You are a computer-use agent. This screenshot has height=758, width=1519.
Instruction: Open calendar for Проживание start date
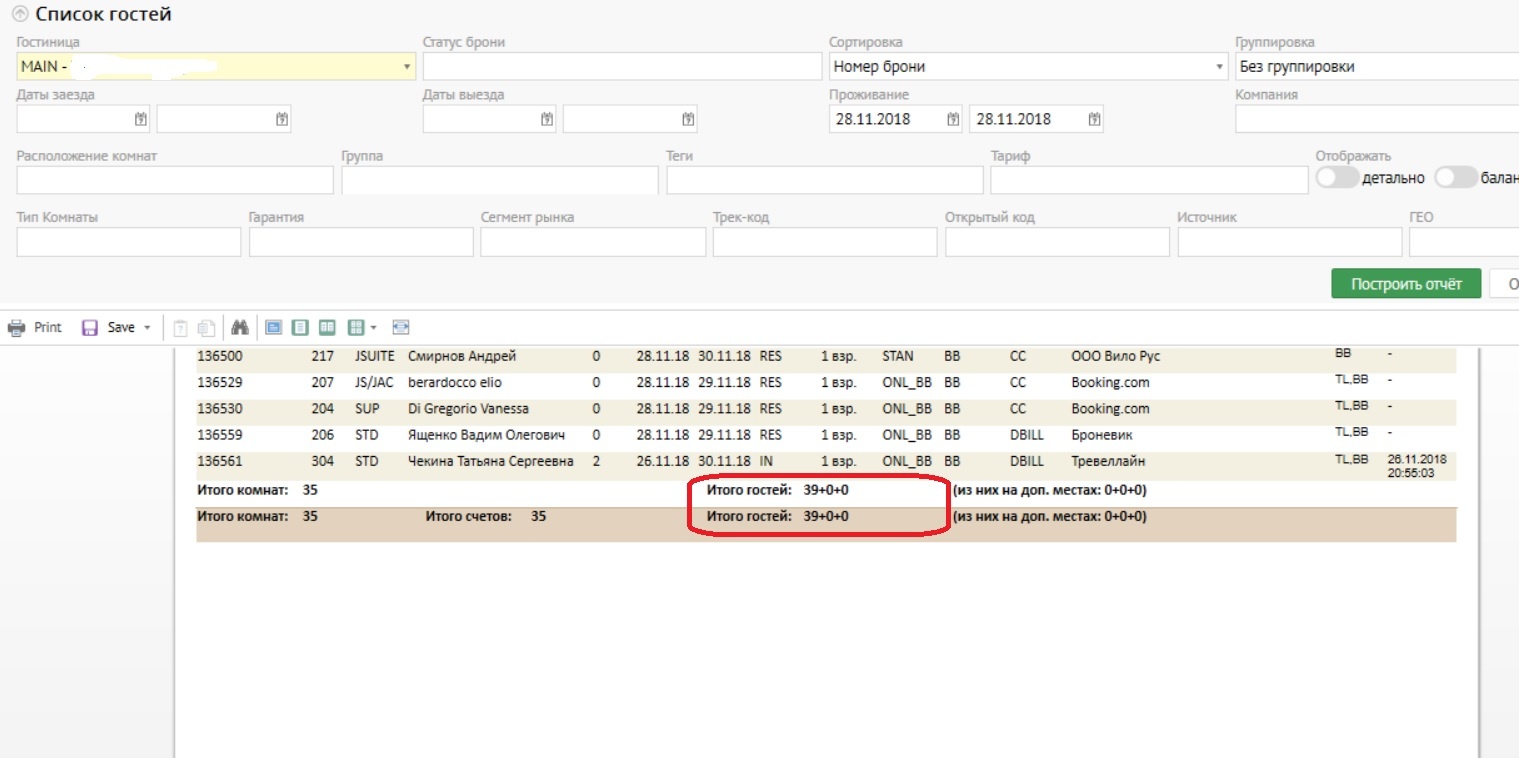(x=953, y=119)
